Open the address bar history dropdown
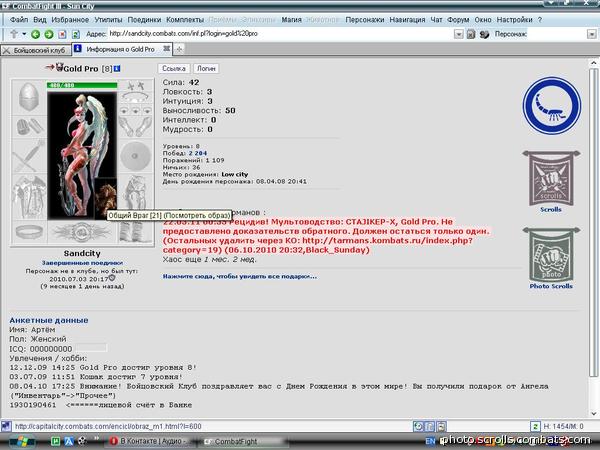The height and width of the screenshot is (450, 600). tap(458, 34)
